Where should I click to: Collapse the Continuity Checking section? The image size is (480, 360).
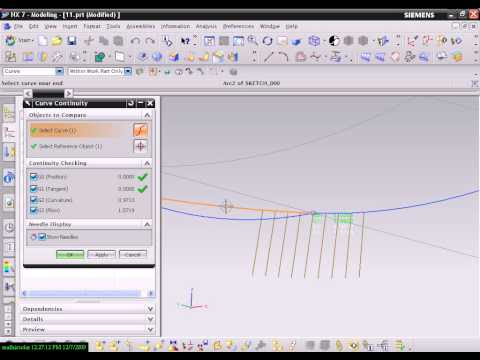[x=147, y=163]
